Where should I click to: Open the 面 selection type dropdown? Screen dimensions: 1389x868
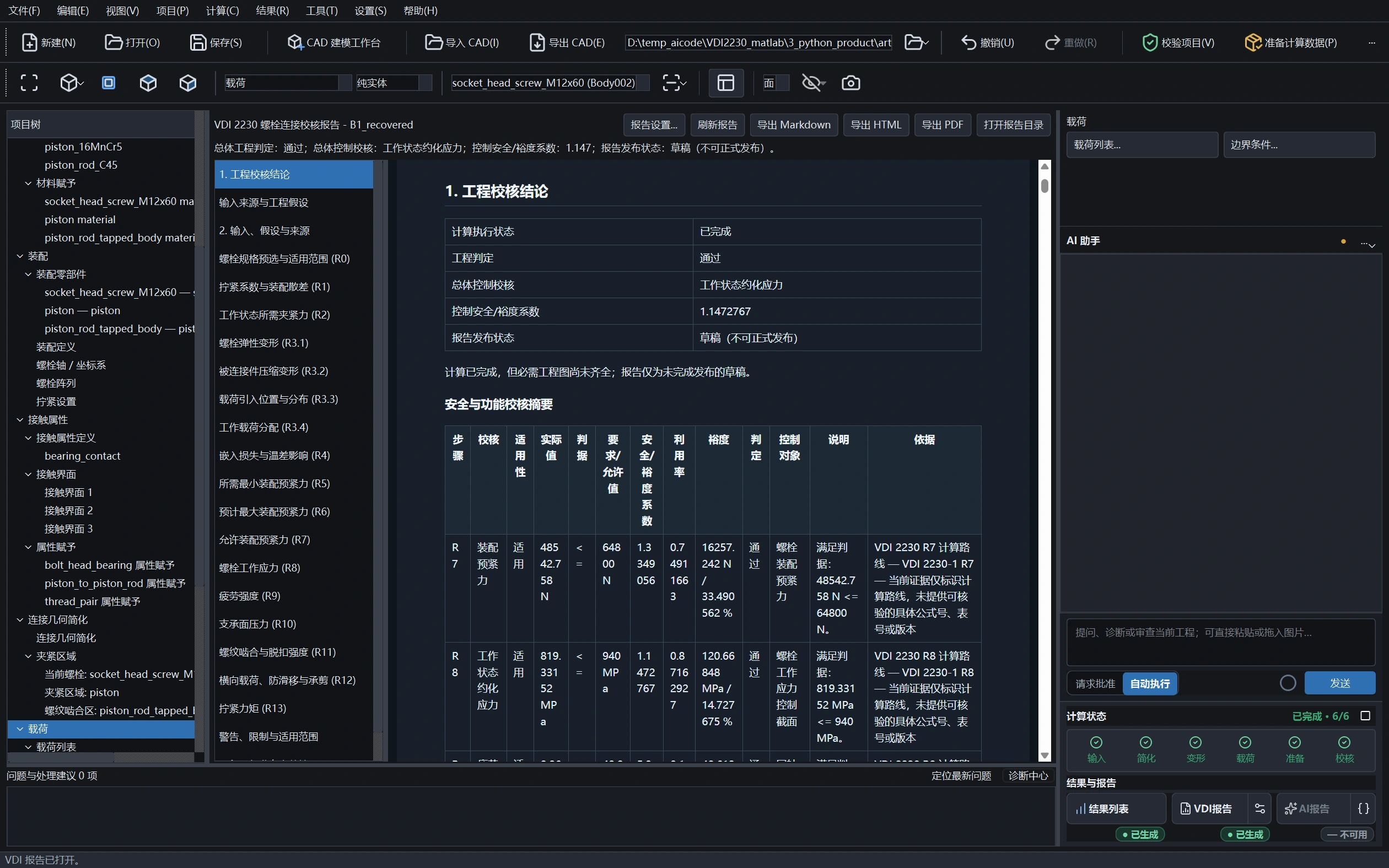point(776,83)
